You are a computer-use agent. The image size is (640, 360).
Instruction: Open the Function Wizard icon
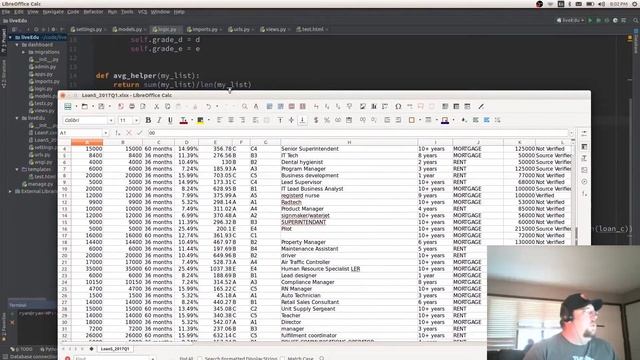point(118,133)
